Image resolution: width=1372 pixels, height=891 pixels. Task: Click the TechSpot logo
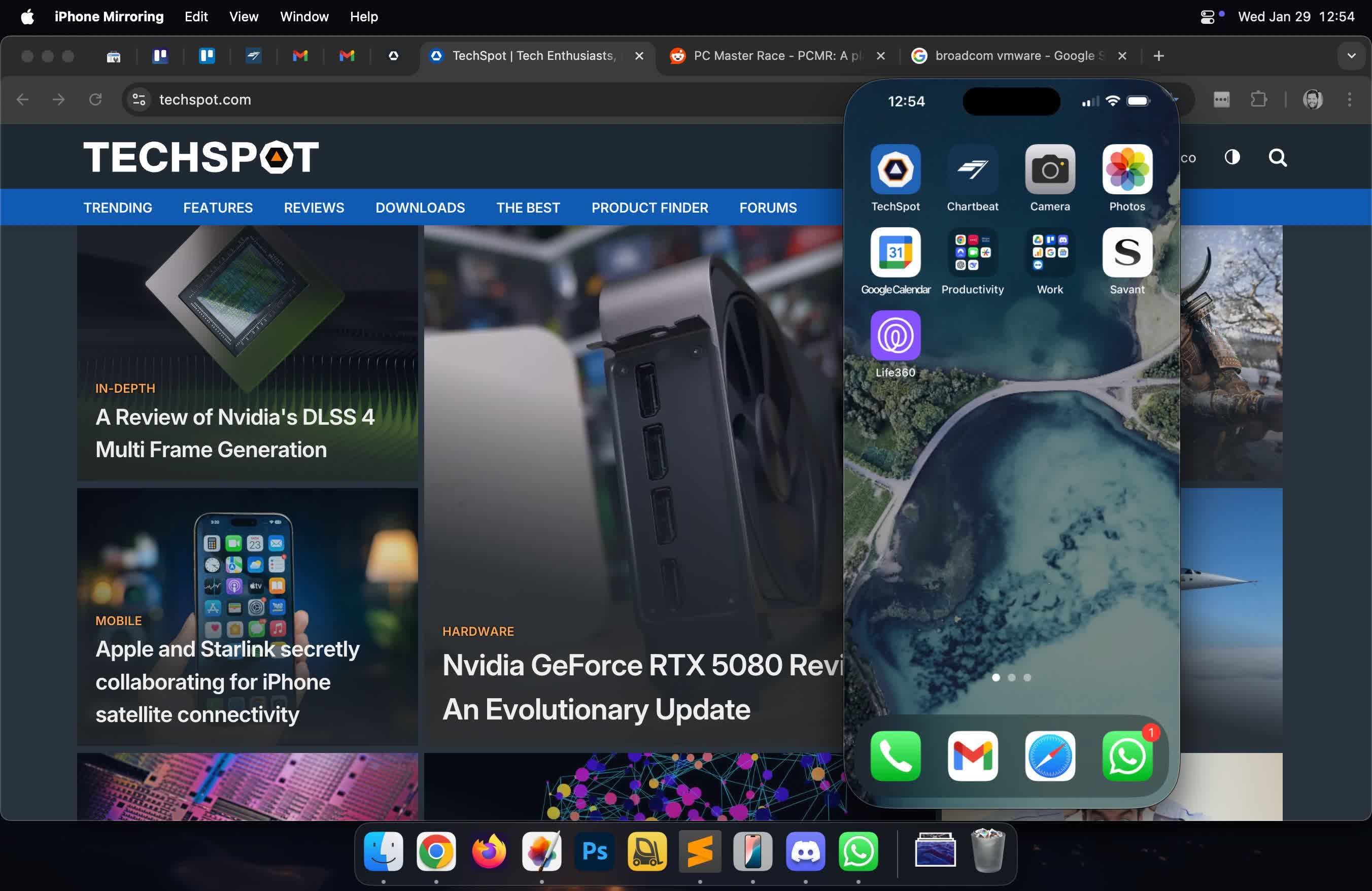(200, 157)
